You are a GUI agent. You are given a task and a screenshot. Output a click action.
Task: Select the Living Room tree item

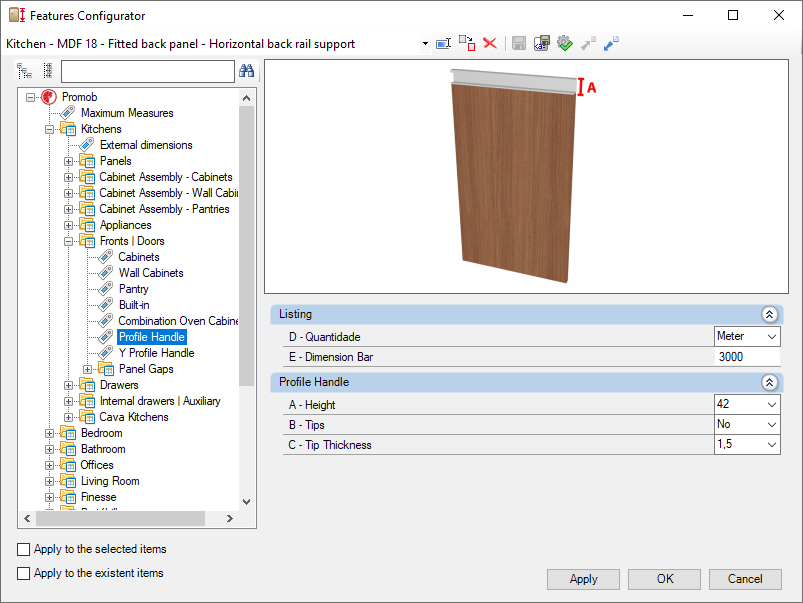pos(110,481)
